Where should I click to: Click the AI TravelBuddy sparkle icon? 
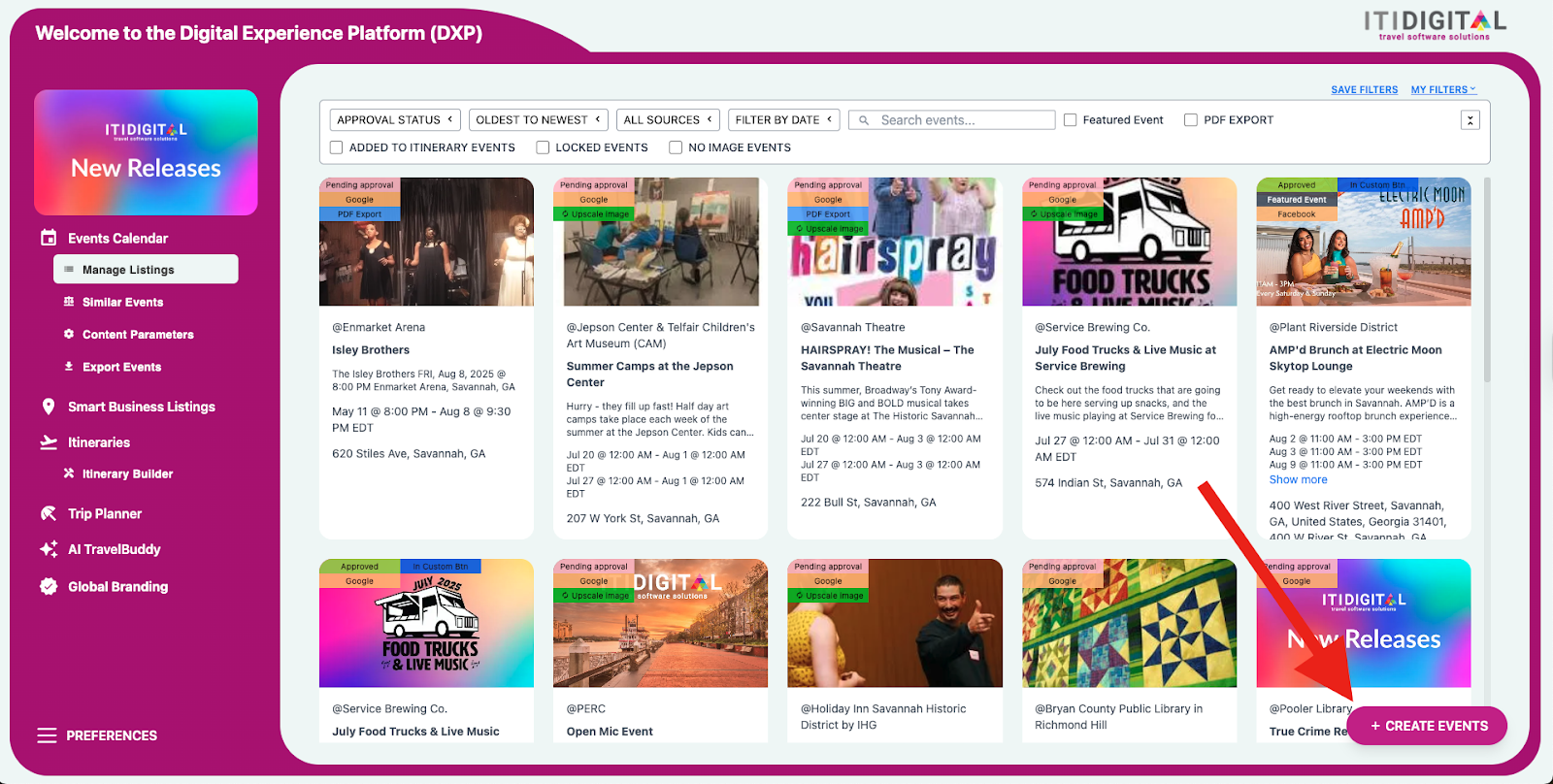[x=49, y=549]
